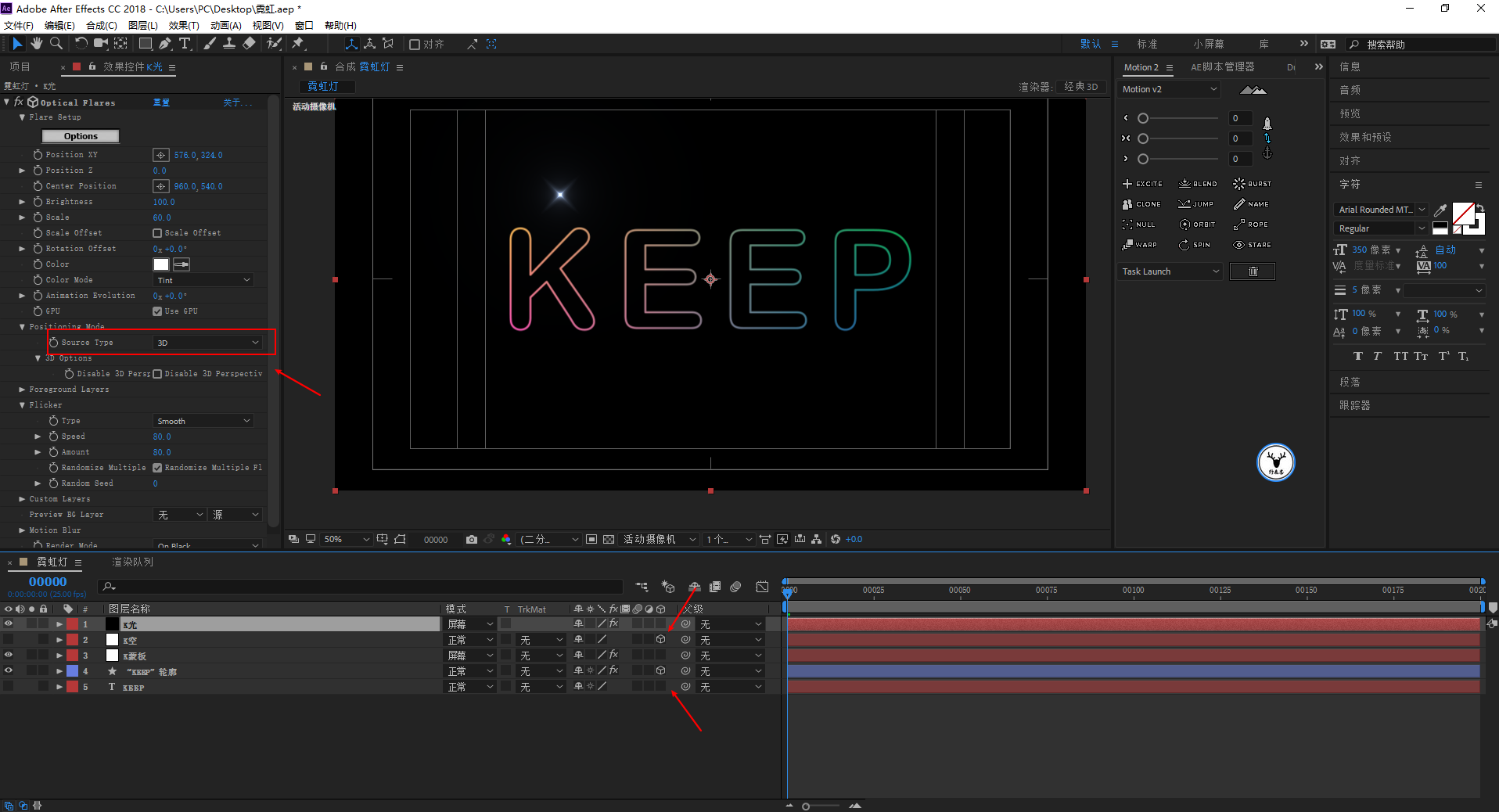
Task: Open the 文件(F) menu
Action: 19,25
